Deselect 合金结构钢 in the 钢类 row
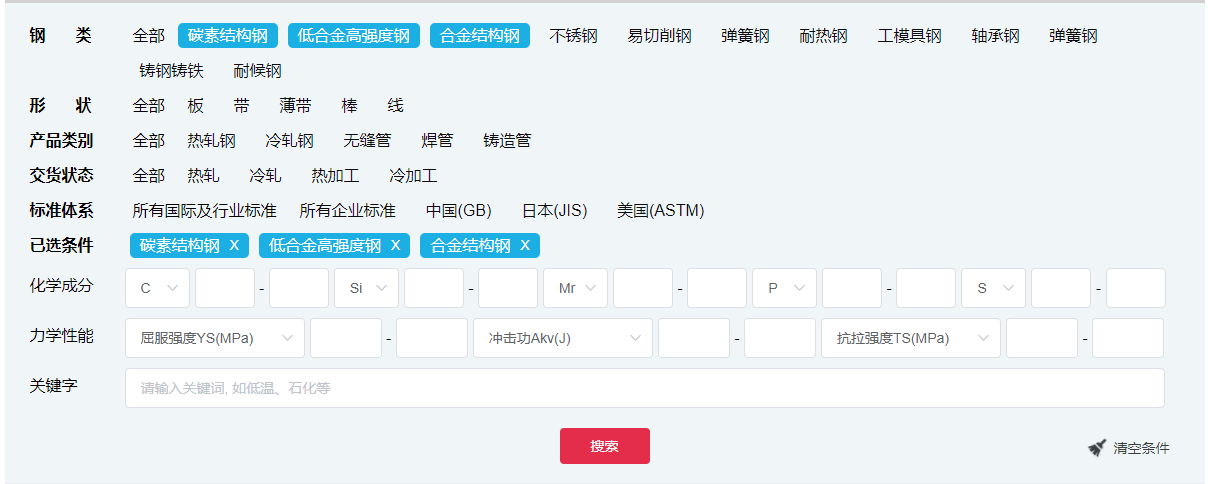The image size is (1208, 484). click(x=480, y=36)
